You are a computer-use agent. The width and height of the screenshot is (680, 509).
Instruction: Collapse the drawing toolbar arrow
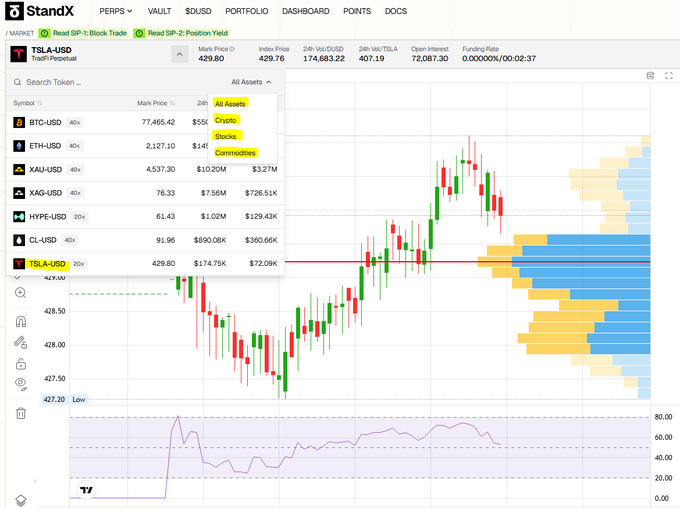click(35, 481)
